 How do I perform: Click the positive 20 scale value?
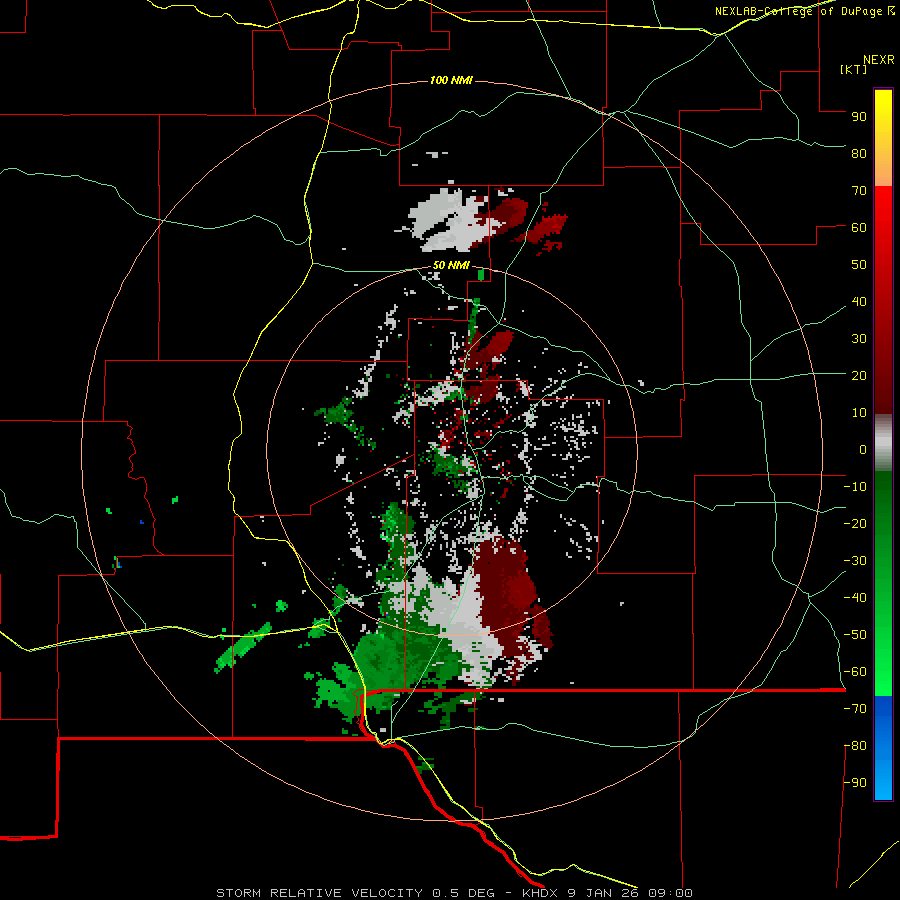click(x=859, y=376)
